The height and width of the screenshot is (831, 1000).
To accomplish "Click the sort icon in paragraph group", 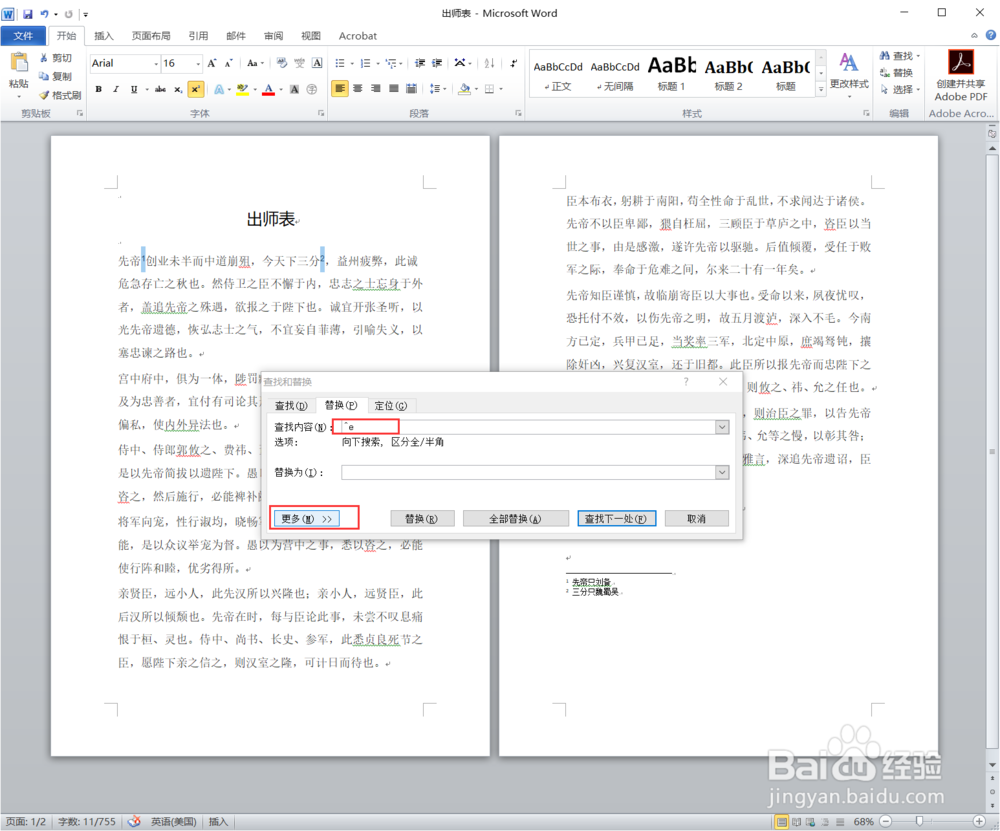I will point(489,63).
